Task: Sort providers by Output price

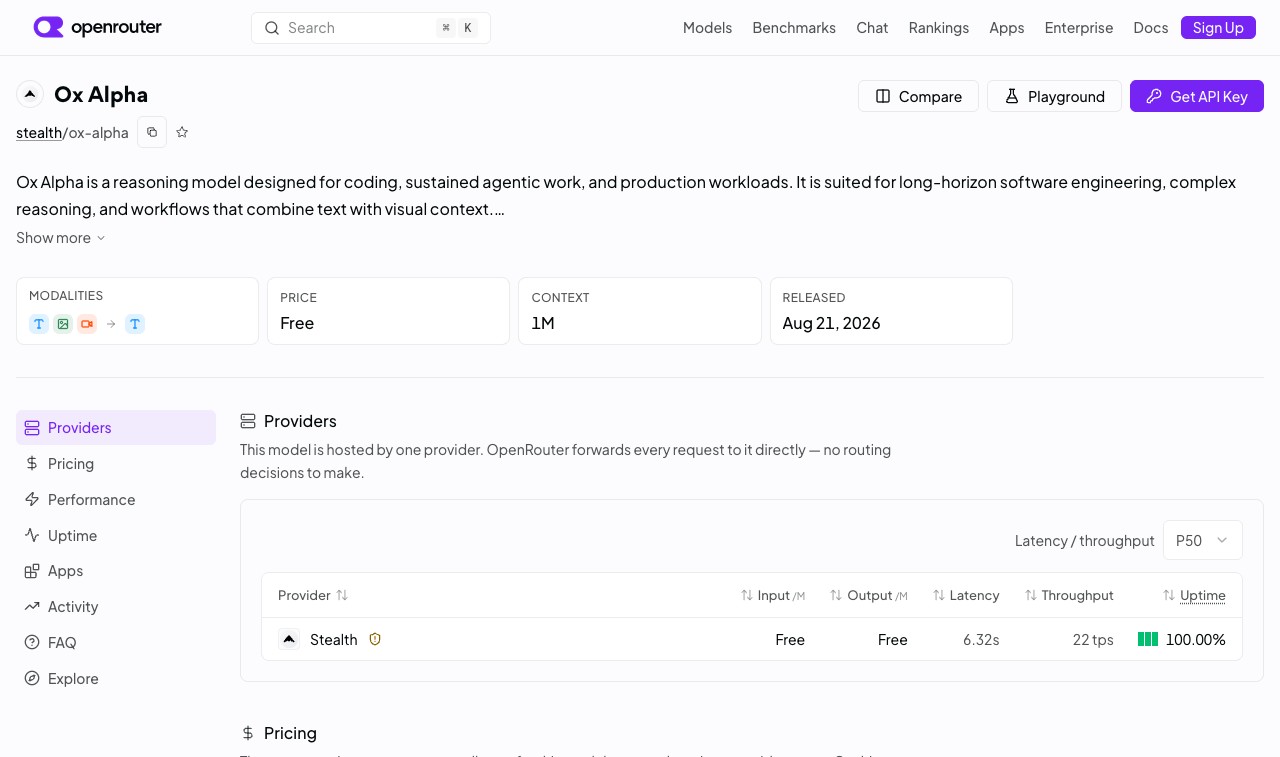Action: point(868,595)
